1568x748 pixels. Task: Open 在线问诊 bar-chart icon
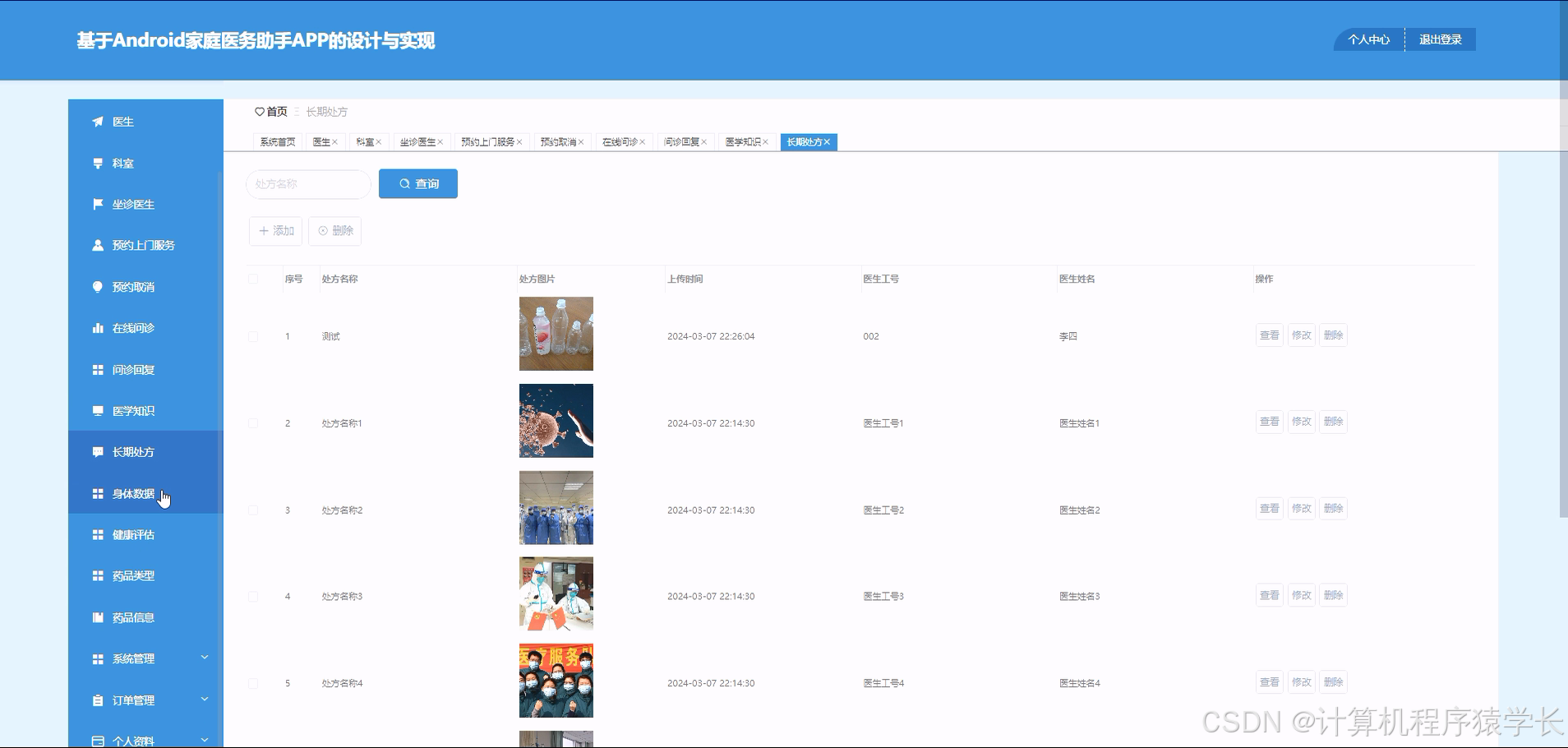coord(98,328)
